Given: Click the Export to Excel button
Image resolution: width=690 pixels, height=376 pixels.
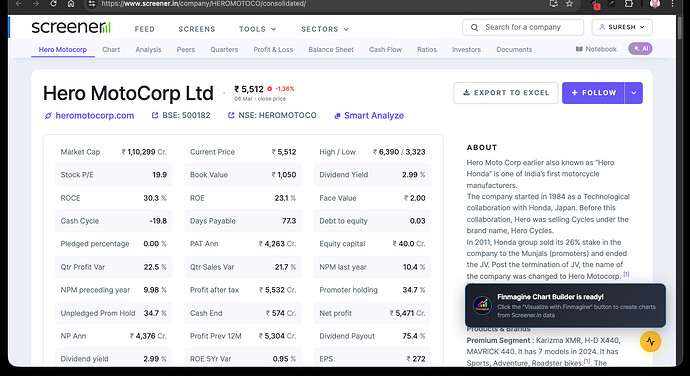Looking at the screenshot, I should [506, 93].
